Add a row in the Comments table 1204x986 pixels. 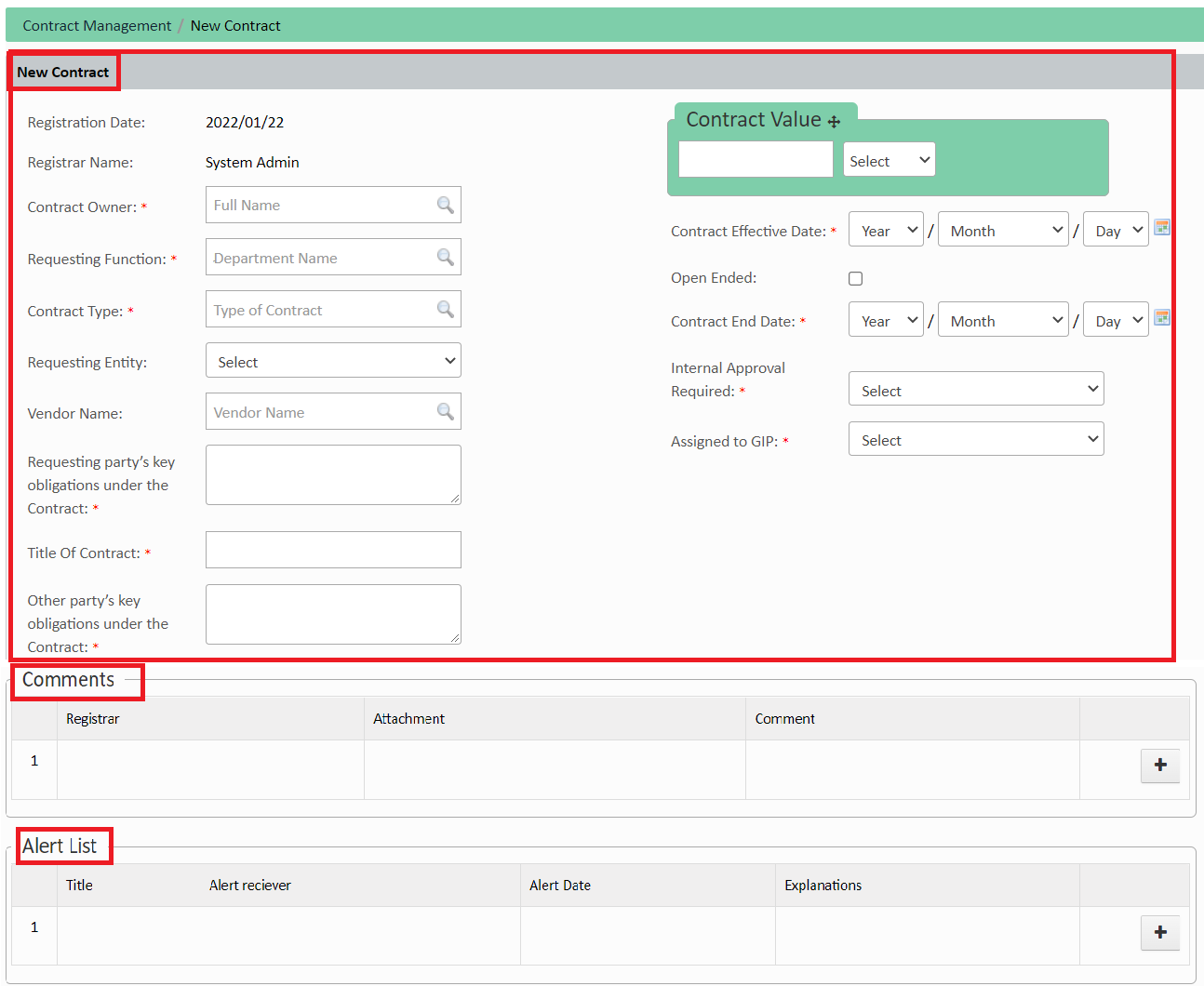(1160, 765)
